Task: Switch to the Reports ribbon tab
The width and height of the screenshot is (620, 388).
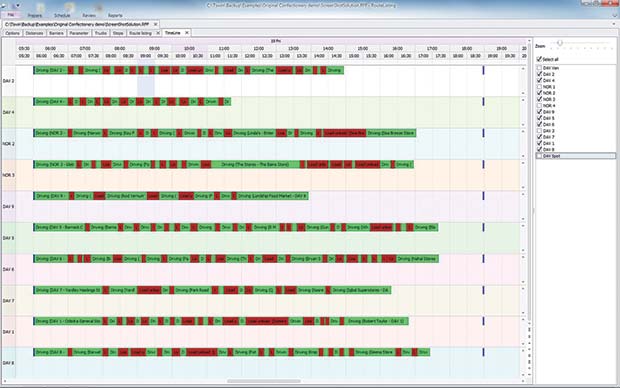Action: click(x=115, y=15)
